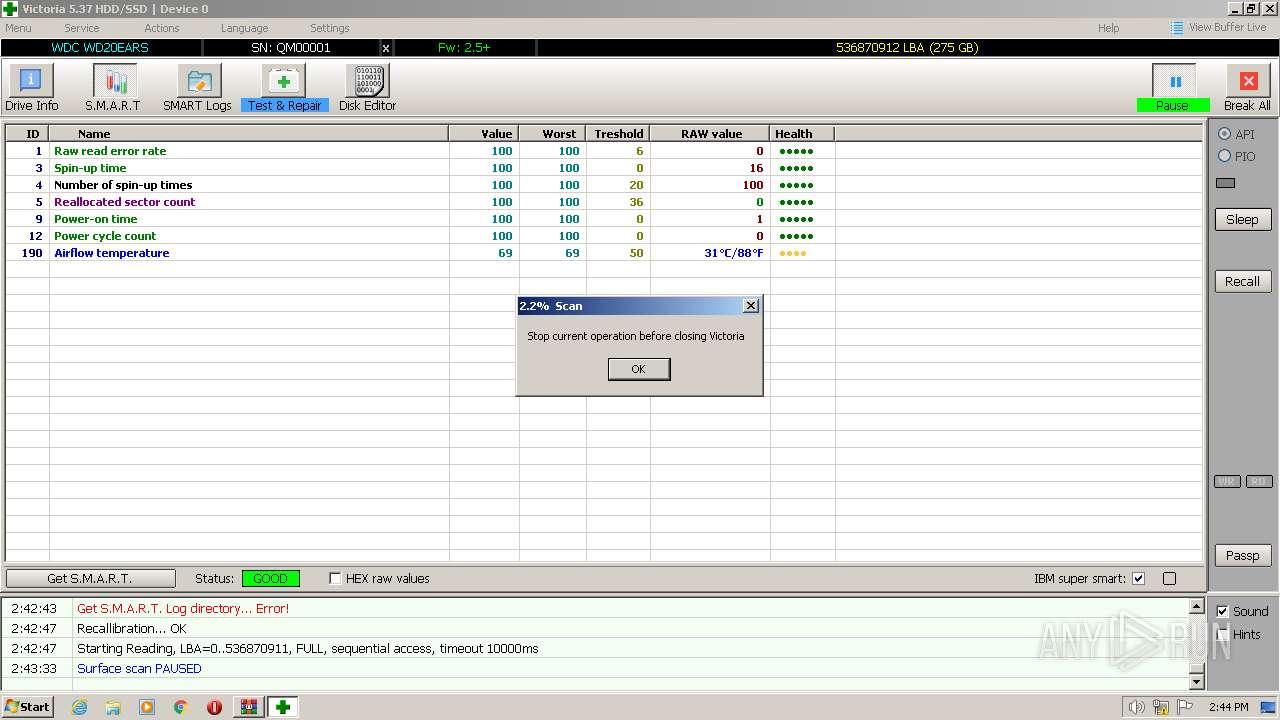Select the PIO access mode
This screenshot has height=720, width=1280.
(1224, 156)
